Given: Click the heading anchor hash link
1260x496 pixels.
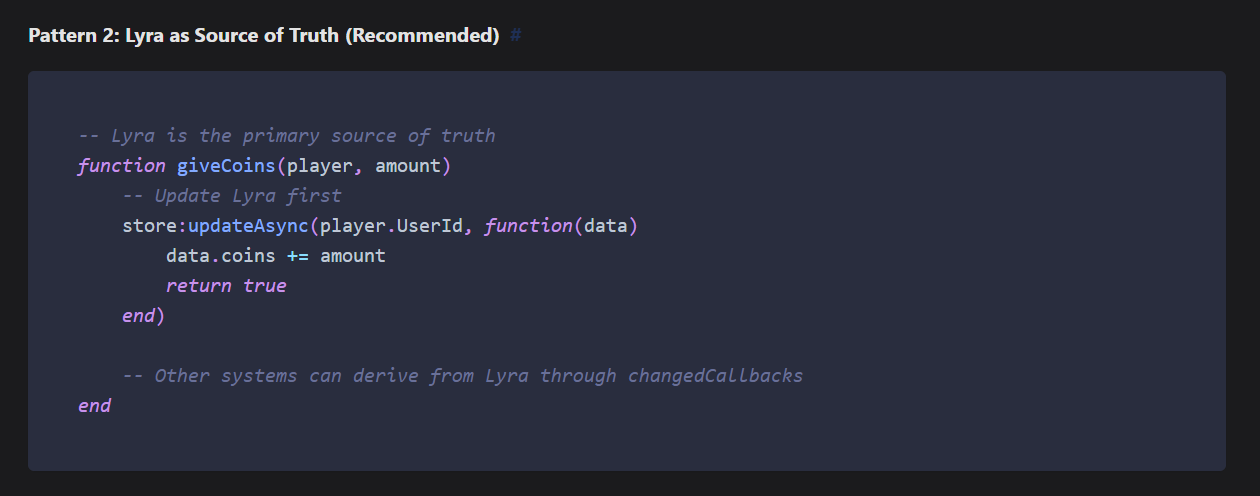Looking at the screenshot, I should point(515,36).
